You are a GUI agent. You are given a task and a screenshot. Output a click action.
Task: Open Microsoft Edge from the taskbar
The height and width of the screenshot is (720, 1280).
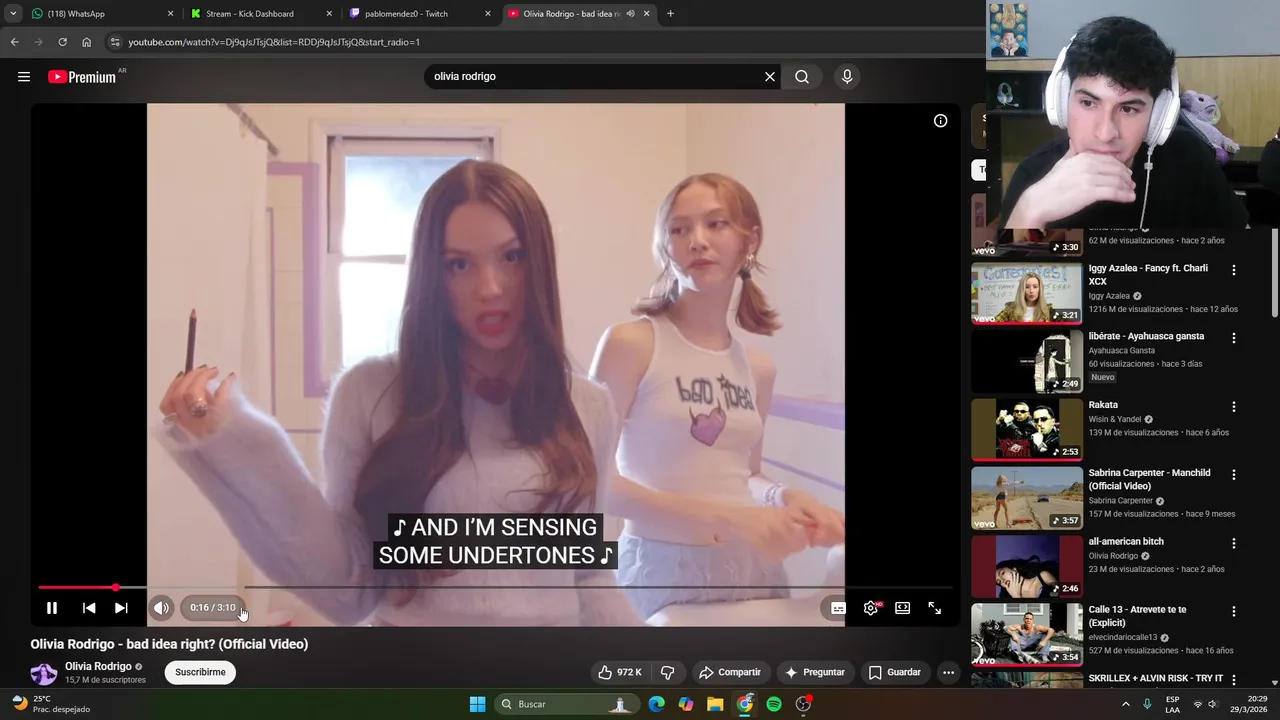click(656, 704)
